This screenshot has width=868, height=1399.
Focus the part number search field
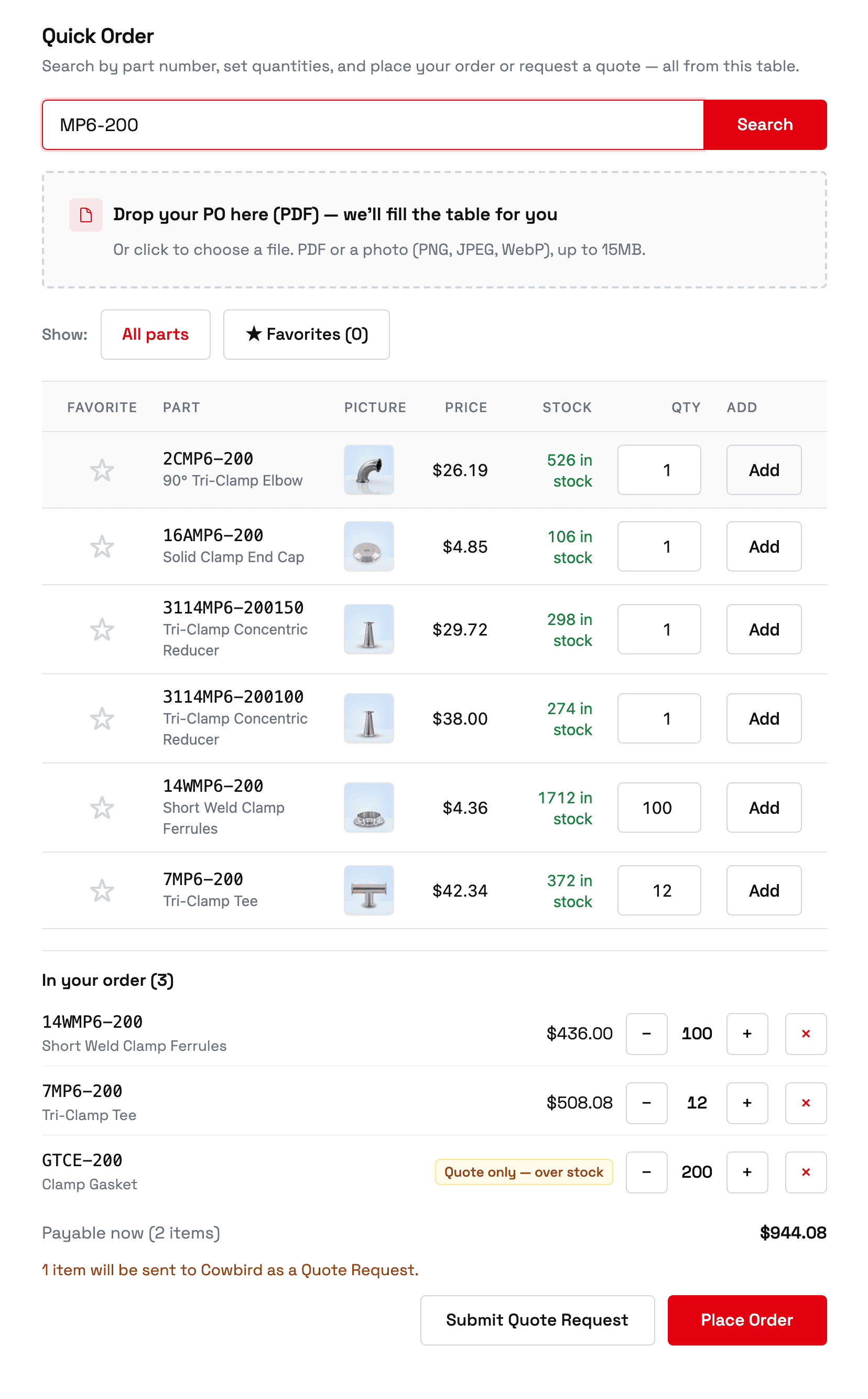click(373, 125)
